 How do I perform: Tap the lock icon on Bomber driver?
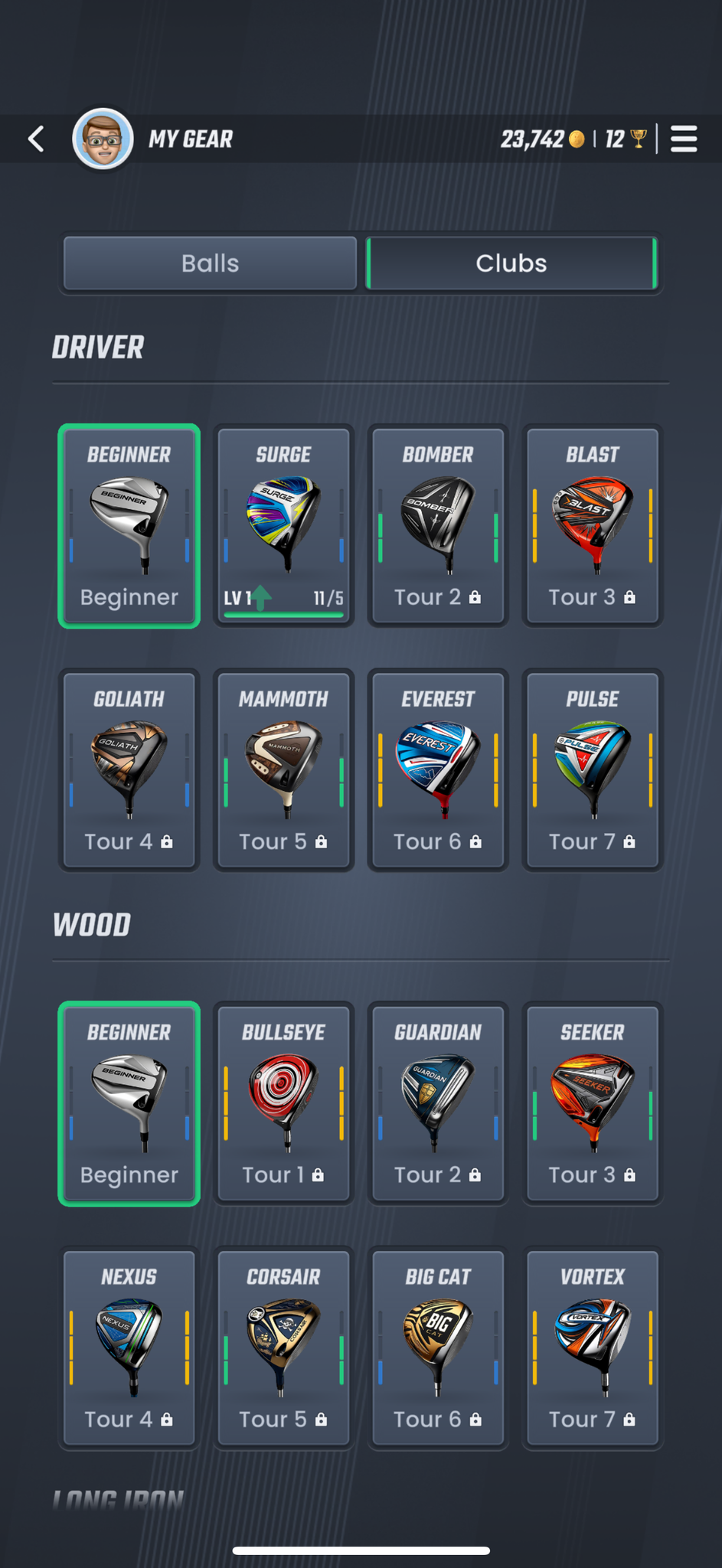tap(475, 597)
